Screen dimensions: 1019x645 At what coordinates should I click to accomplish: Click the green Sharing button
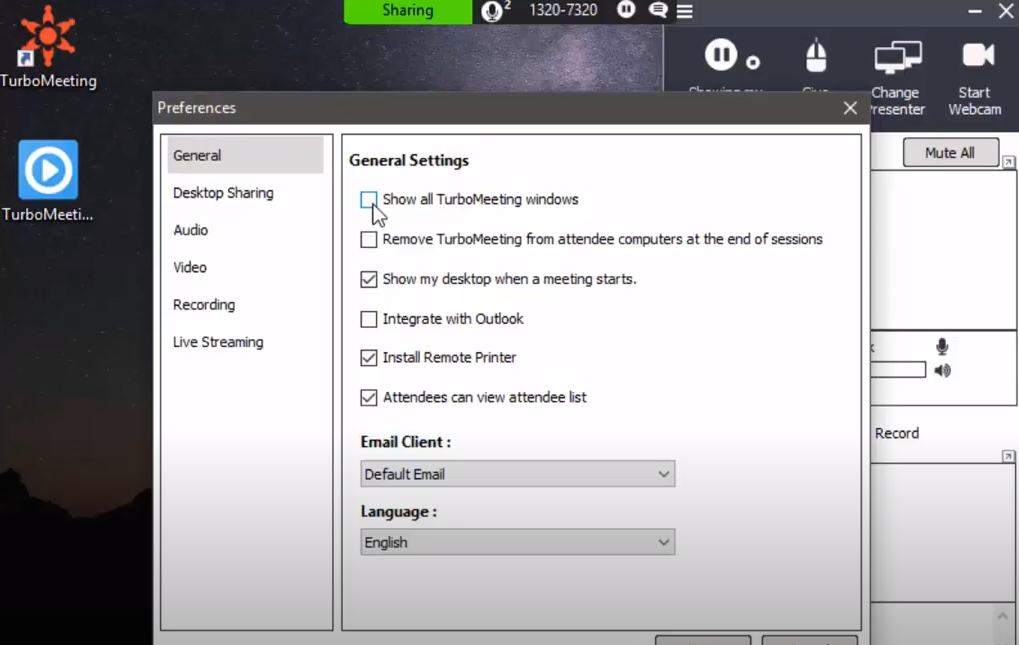pyautogui.click(x=407, y=11)
